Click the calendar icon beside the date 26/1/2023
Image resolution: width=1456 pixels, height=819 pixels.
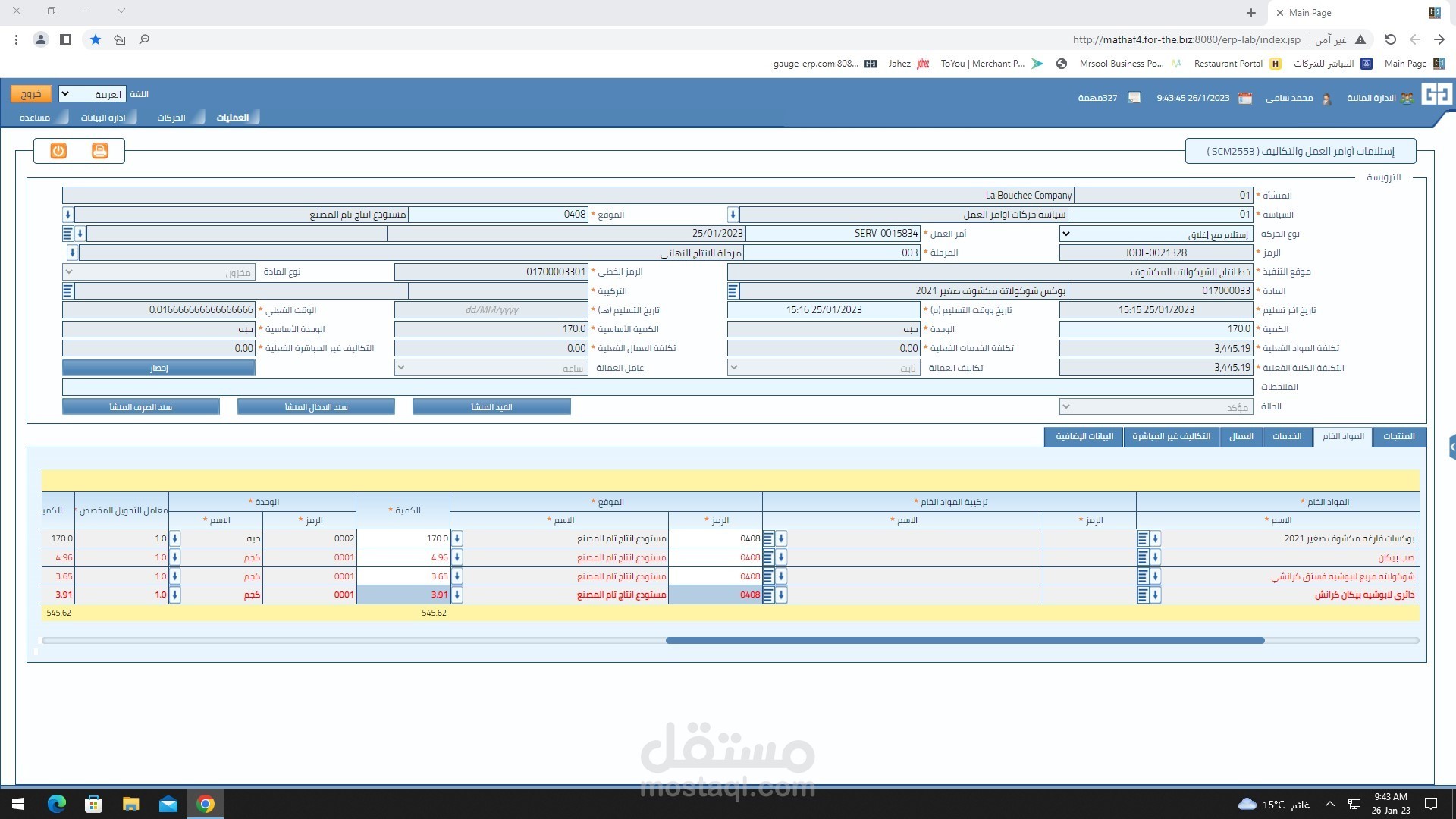(x=1245, y=98)
